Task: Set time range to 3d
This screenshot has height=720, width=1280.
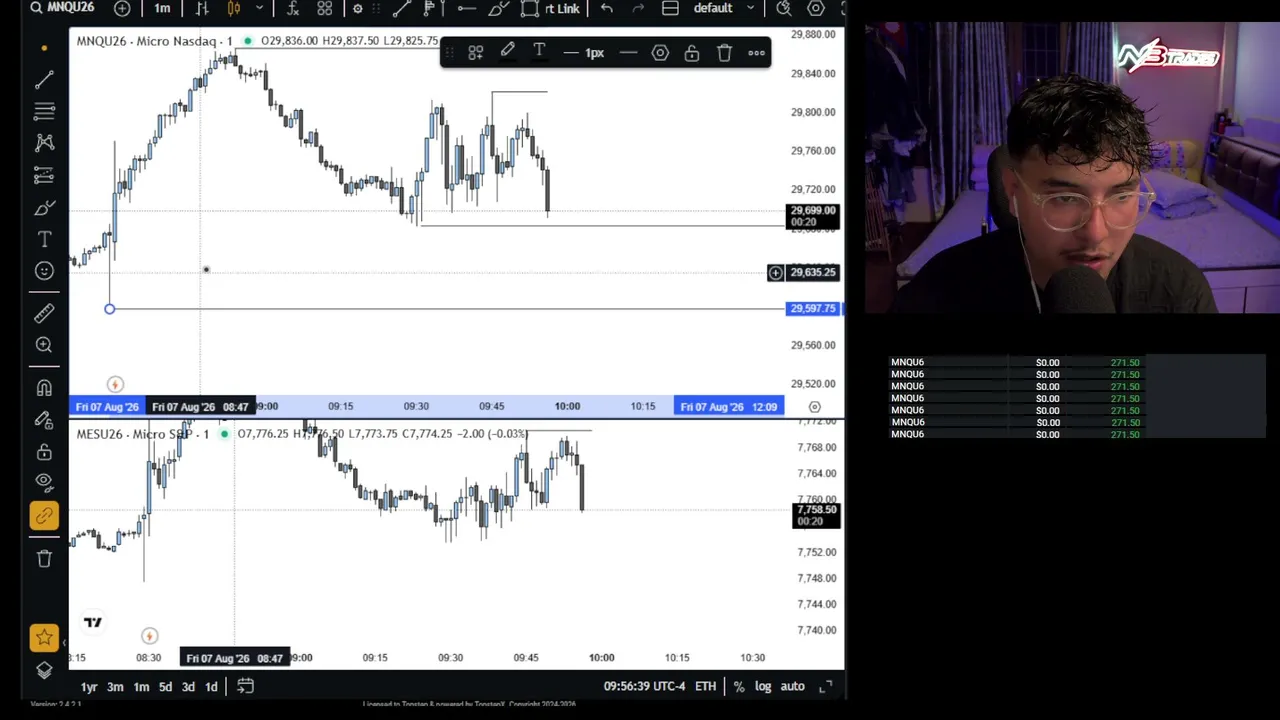Action: point(188,686)
